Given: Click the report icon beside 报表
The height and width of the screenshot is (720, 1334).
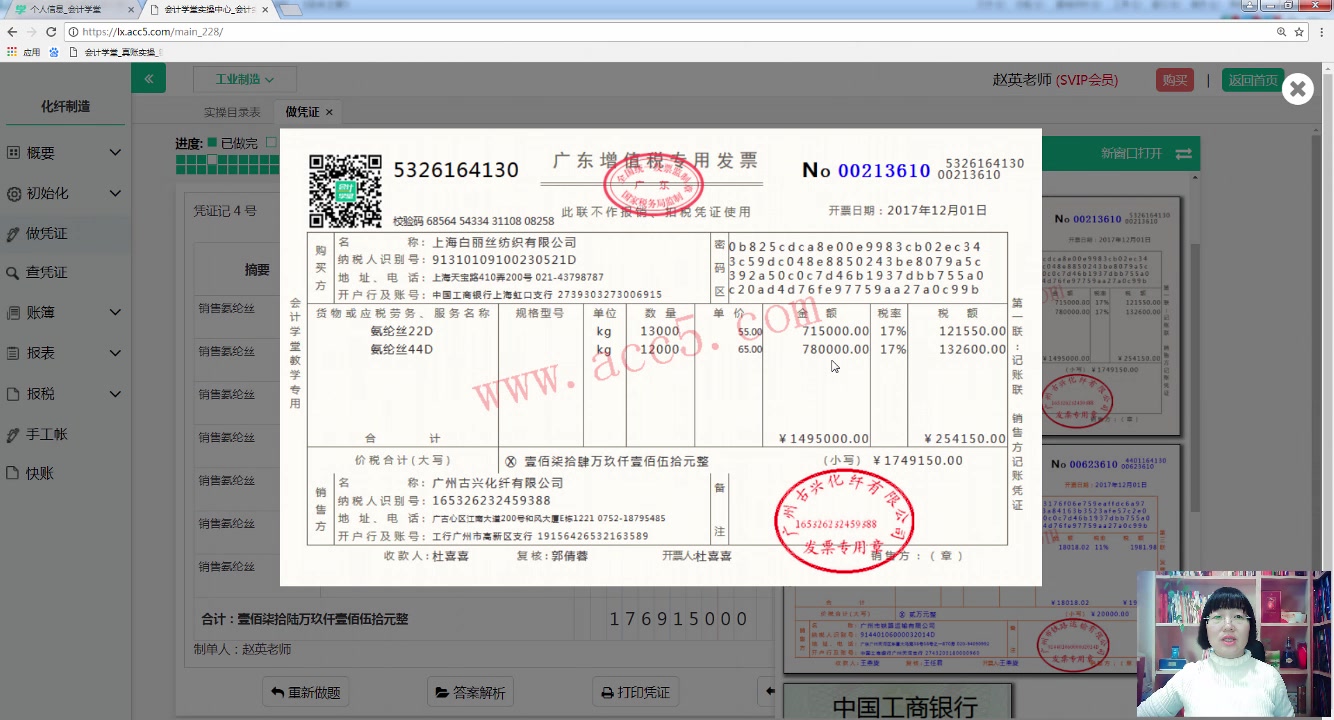Looking at the screenshot, I should 13,353.
